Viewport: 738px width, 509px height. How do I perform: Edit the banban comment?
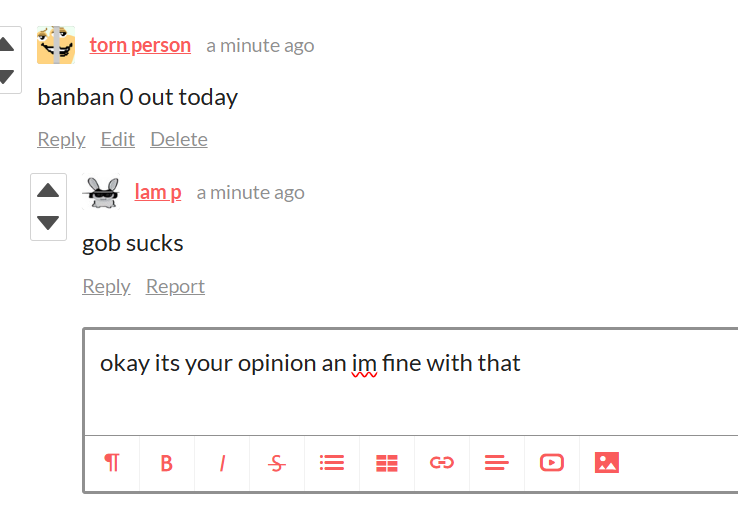118,139
